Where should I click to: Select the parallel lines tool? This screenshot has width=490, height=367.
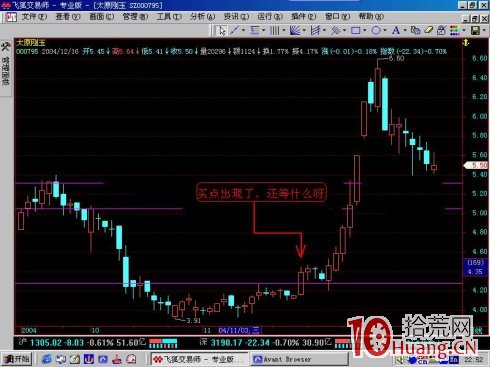click(335, 30)
